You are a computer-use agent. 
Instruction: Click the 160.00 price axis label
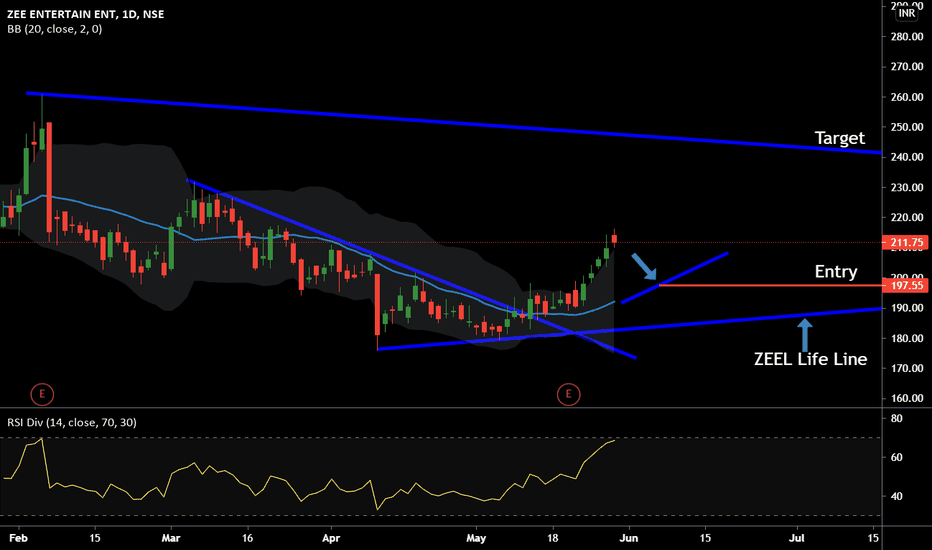click(x=907, y=398)
